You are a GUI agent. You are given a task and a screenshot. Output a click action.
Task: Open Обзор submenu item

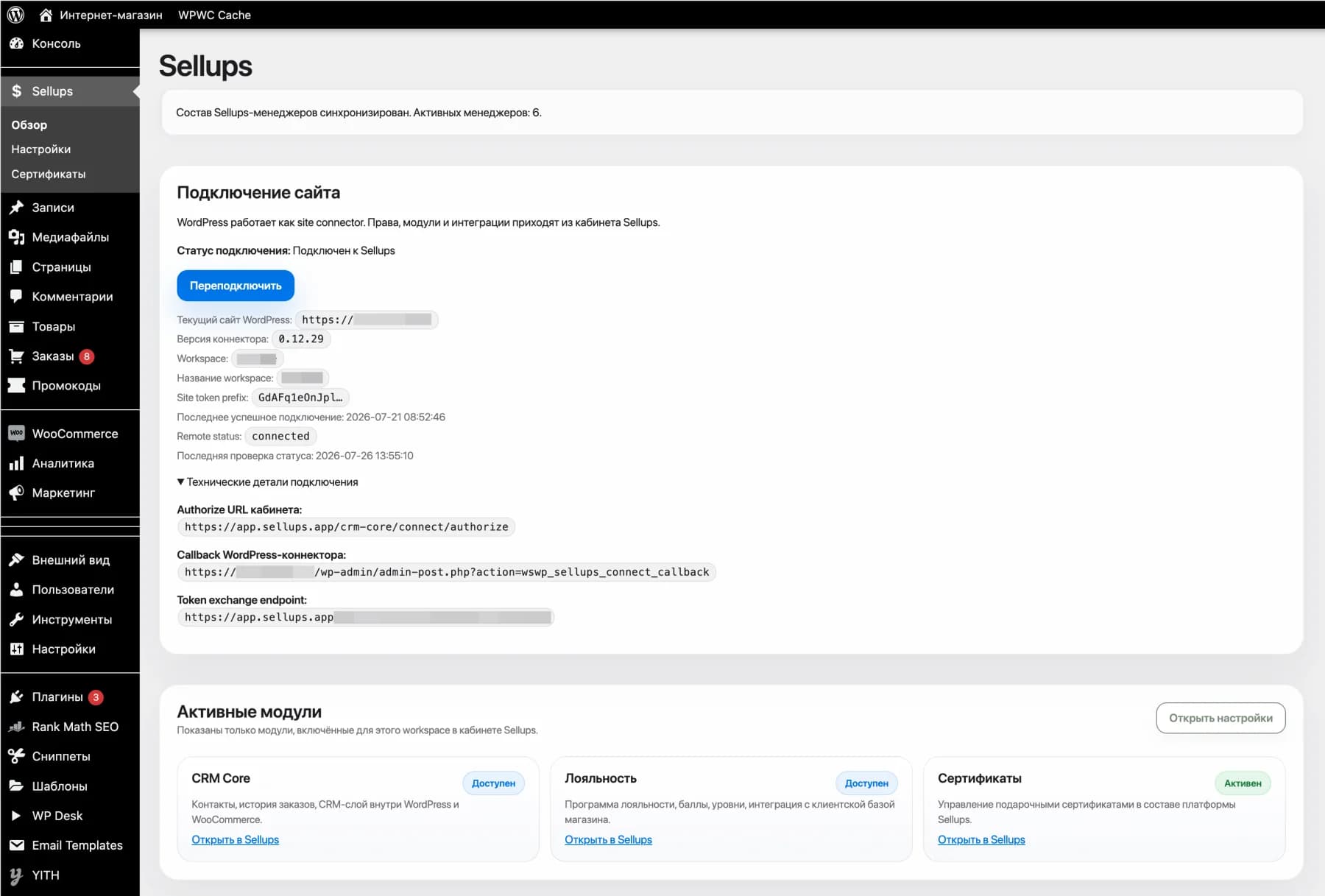tap(29, 125)
